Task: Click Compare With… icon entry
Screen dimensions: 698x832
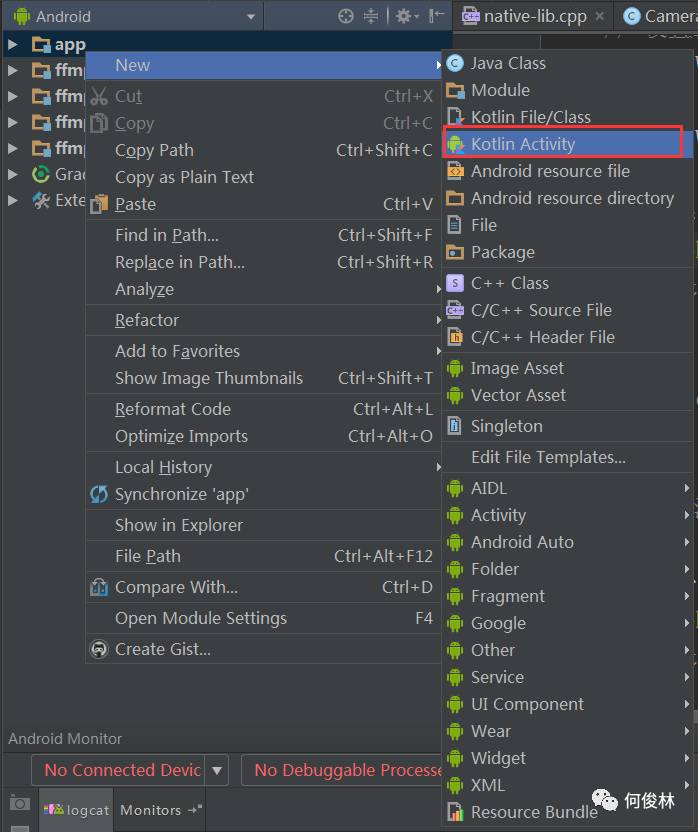Action: [264, 587]
